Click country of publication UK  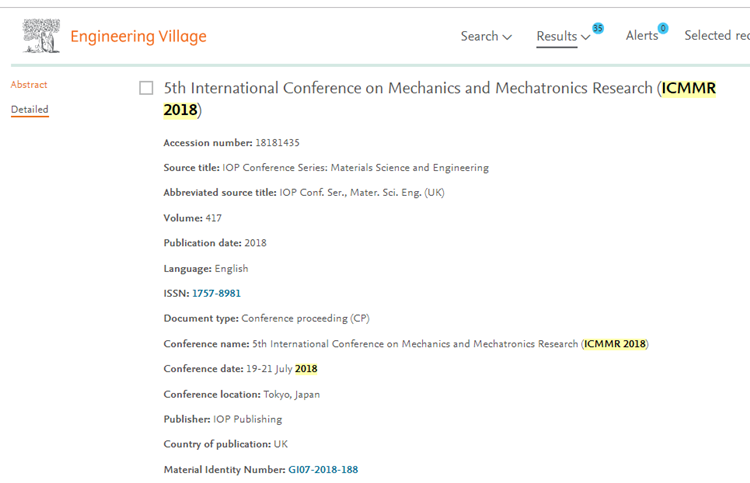coord(281,444)
